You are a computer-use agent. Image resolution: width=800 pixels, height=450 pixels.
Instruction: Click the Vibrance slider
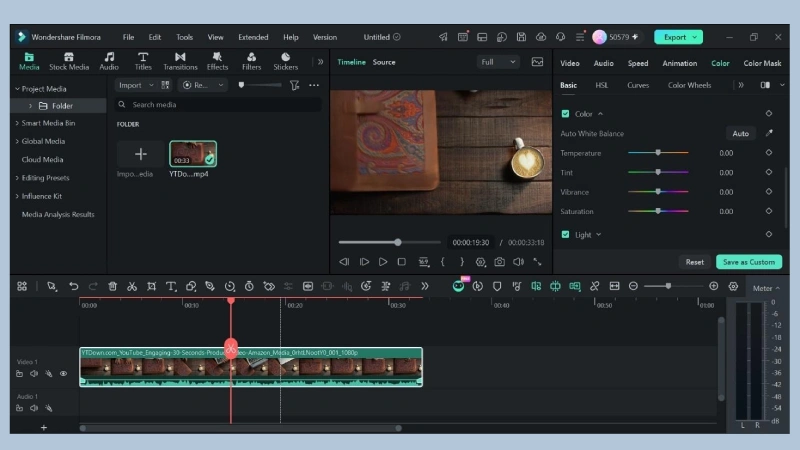point(658,191)
